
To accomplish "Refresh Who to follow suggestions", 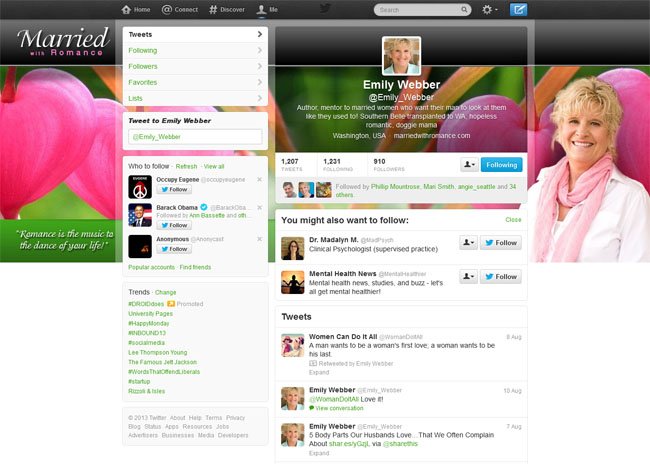I will click(186, 166).
